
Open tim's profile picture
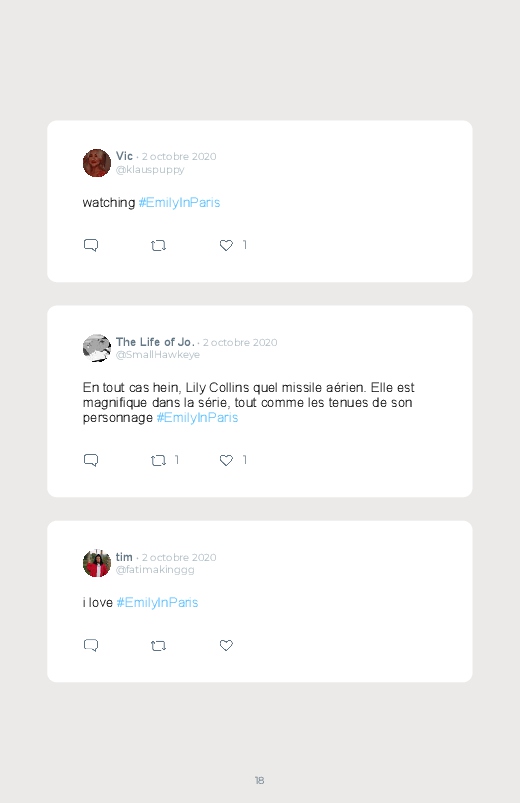(97, 563)
